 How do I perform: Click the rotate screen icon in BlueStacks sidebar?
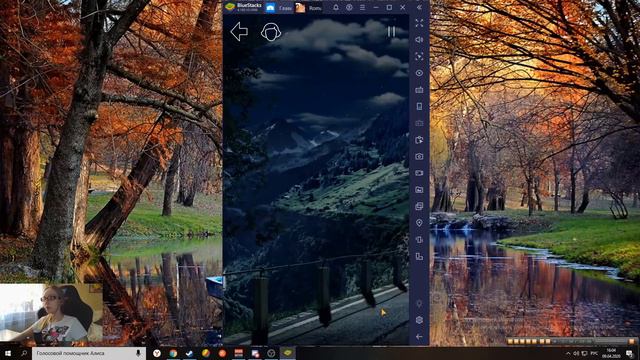419,256
